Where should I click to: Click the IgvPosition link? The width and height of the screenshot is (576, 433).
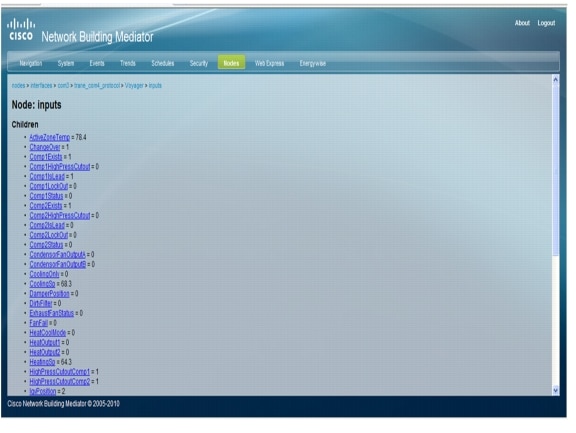click(43, 391)
